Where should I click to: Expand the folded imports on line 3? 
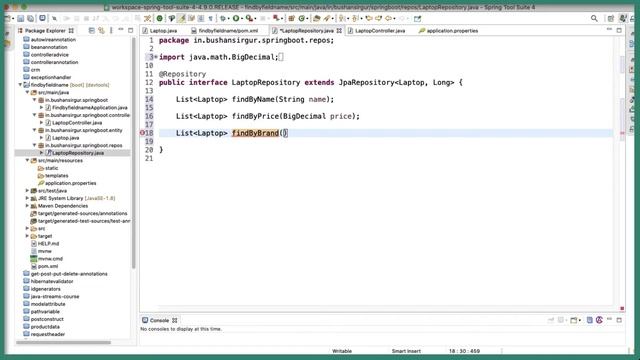pos(156,57)
